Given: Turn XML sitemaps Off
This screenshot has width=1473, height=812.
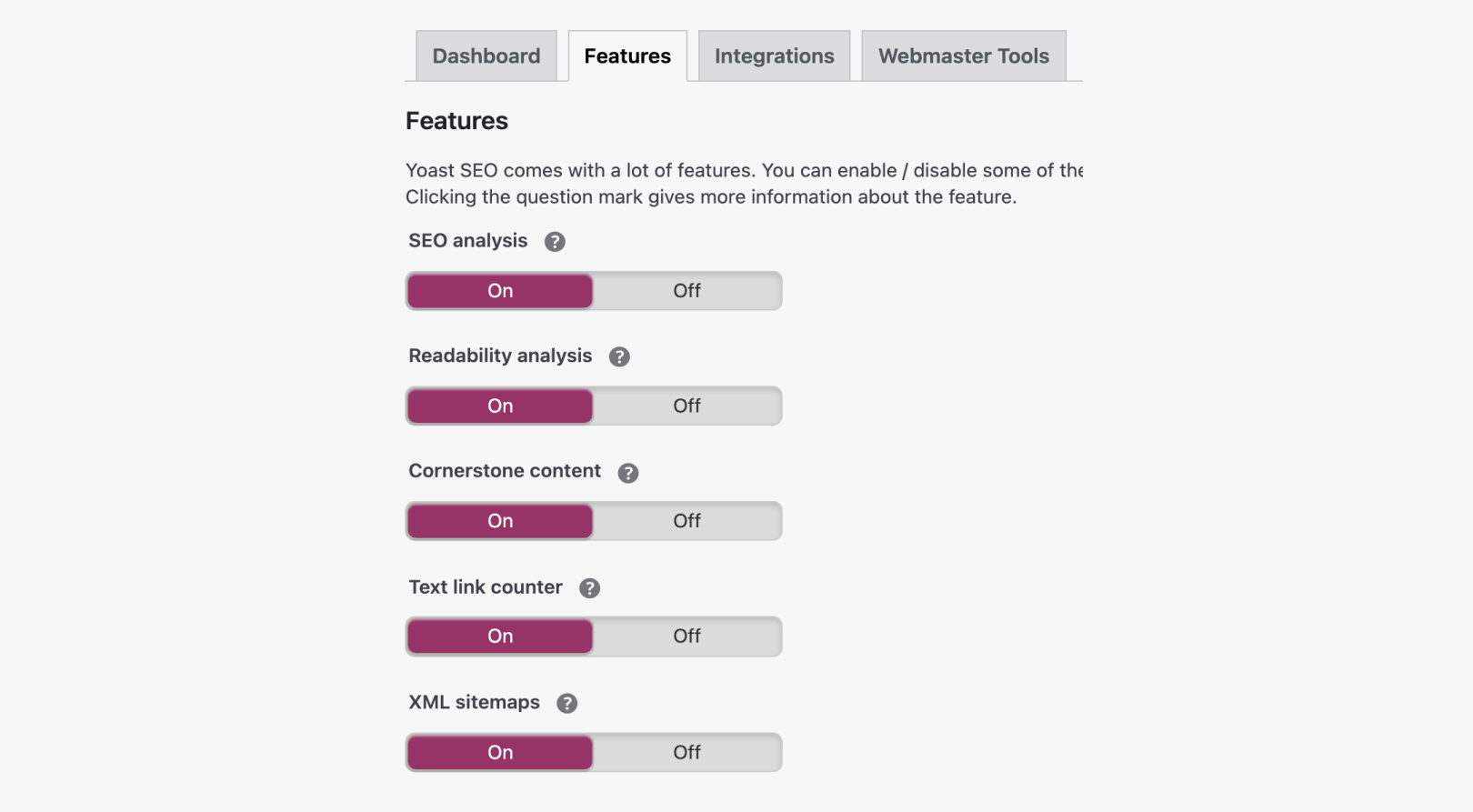Looking at the screenshot, I should pos(686,753).
